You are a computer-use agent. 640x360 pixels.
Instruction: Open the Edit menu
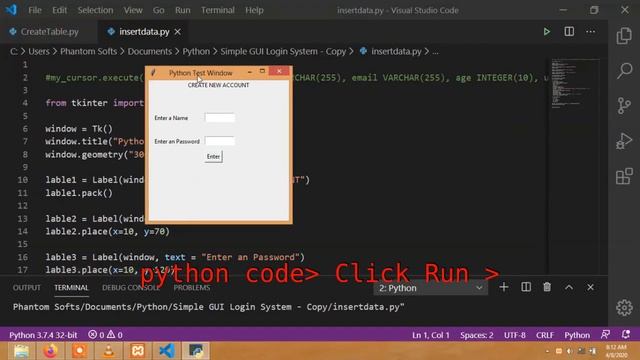point(59,10)
